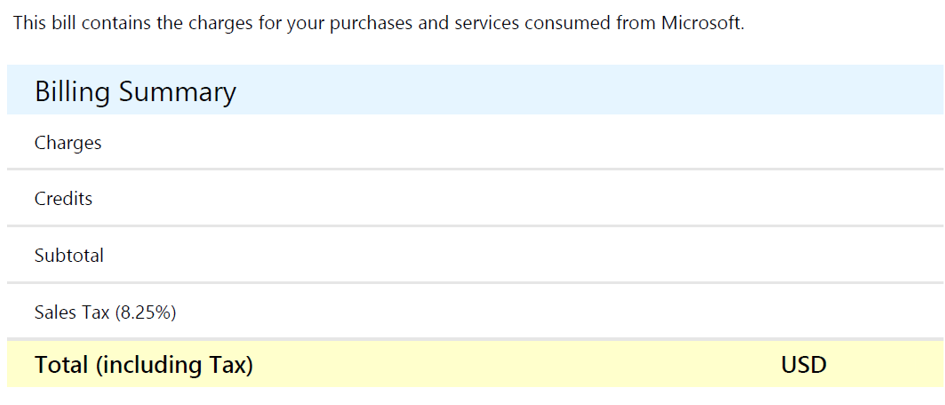This screenshot has width=945, height=405.
Task: Click the (8.25%) tax rate text
Action: coord(145,313)
